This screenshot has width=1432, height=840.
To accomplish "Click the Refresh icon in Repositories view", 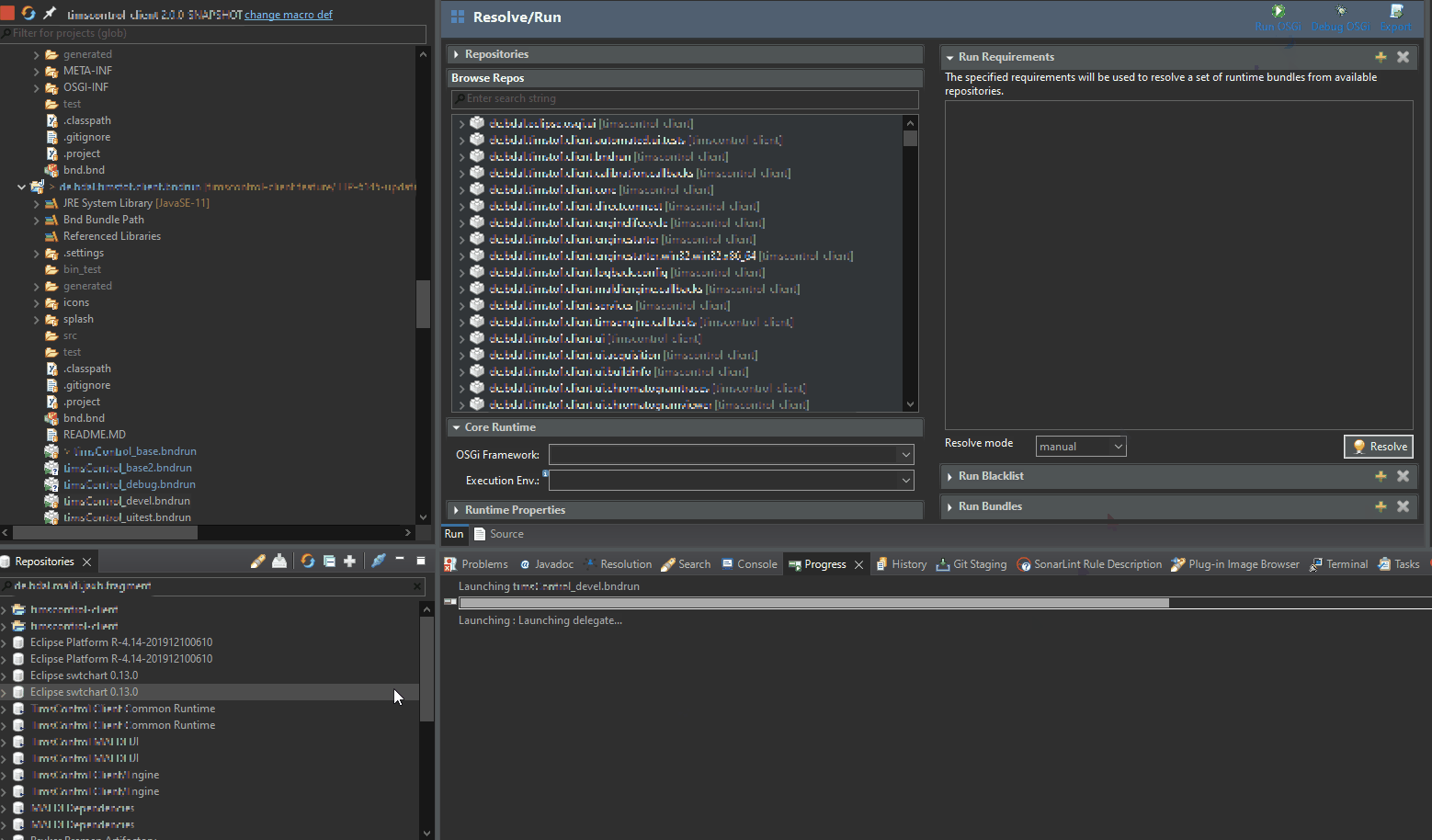I will point(307,561).
